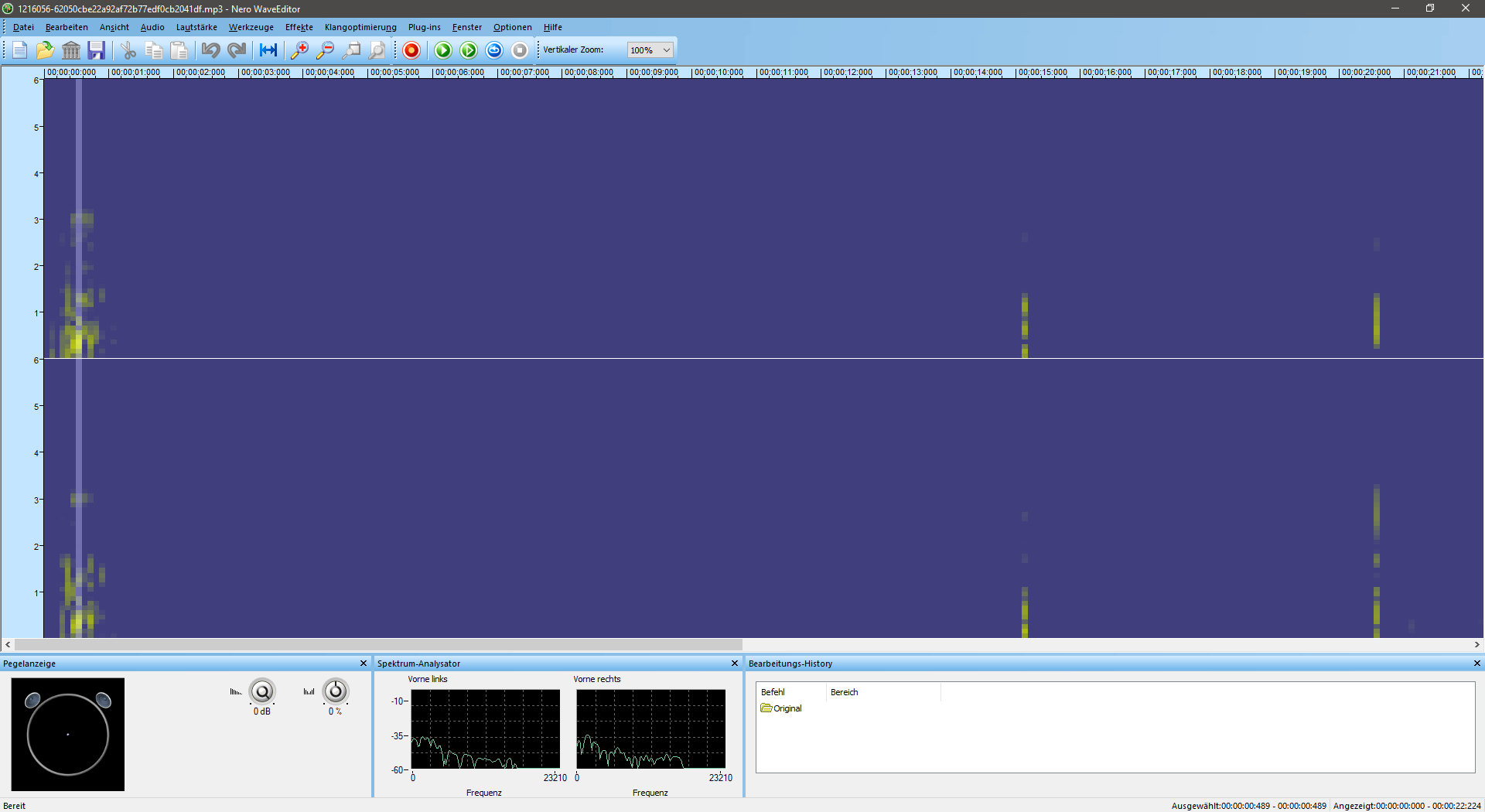Click the horizontal scrollbar thumb under the spectrogram
1485x812 pixels.
click(378, 645)
